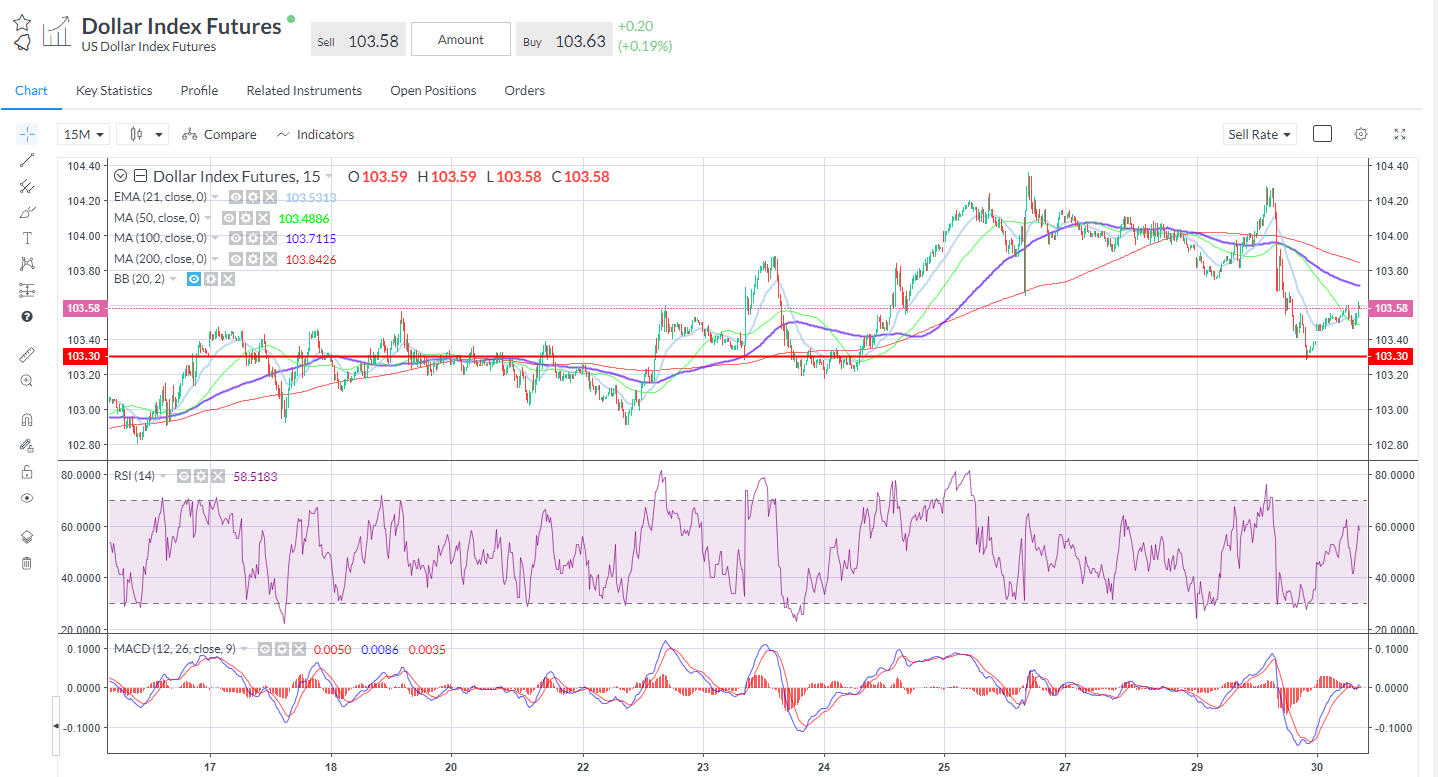Screen dimensions: 1438x777
Task: Select the crosshair cursor tool
Action: 27,134
